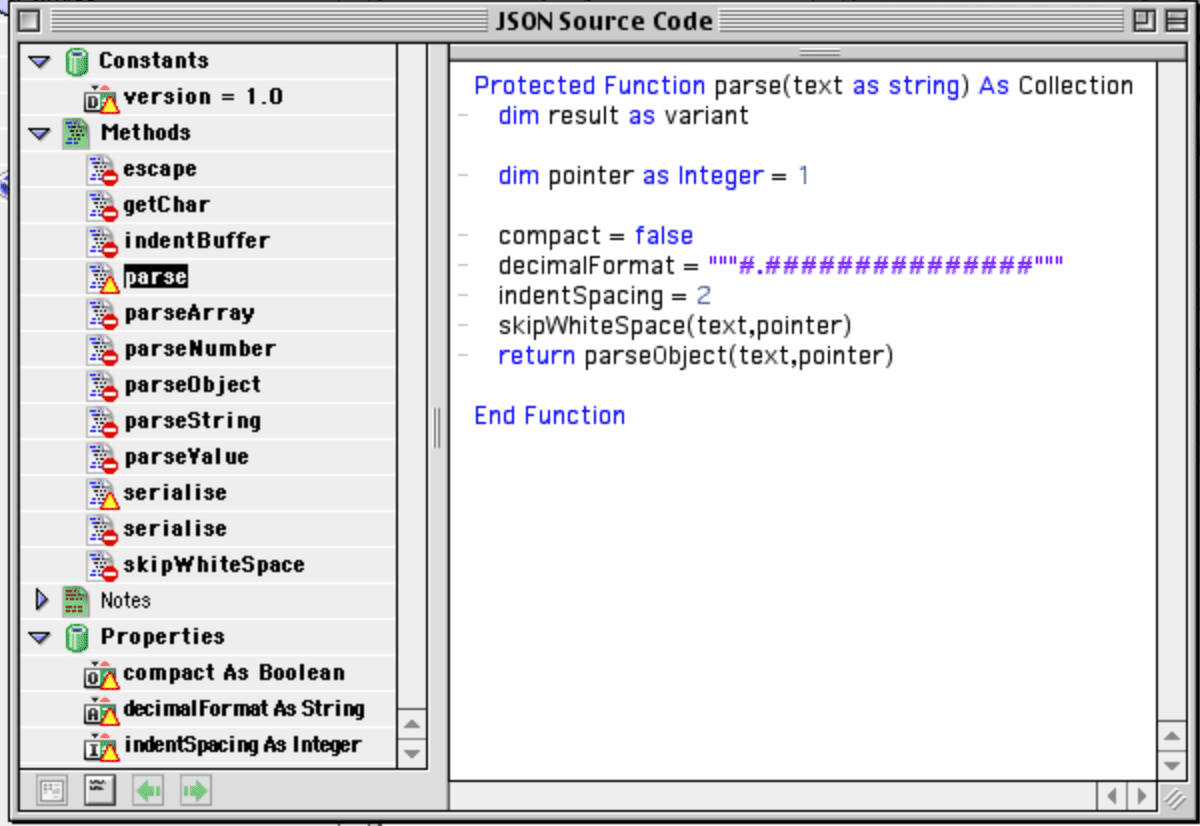1200x826 pixels.
Task: Click serialise icon with yellow warning triangle
Action: [x=102, y=493]
